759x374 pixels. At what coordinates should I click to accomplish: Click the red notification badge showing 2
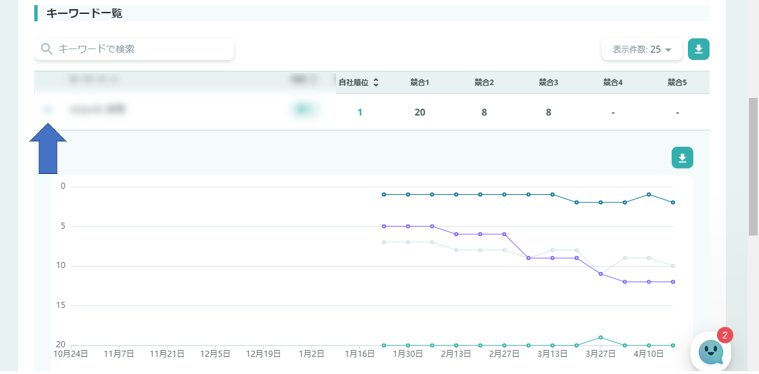(725, 335)
